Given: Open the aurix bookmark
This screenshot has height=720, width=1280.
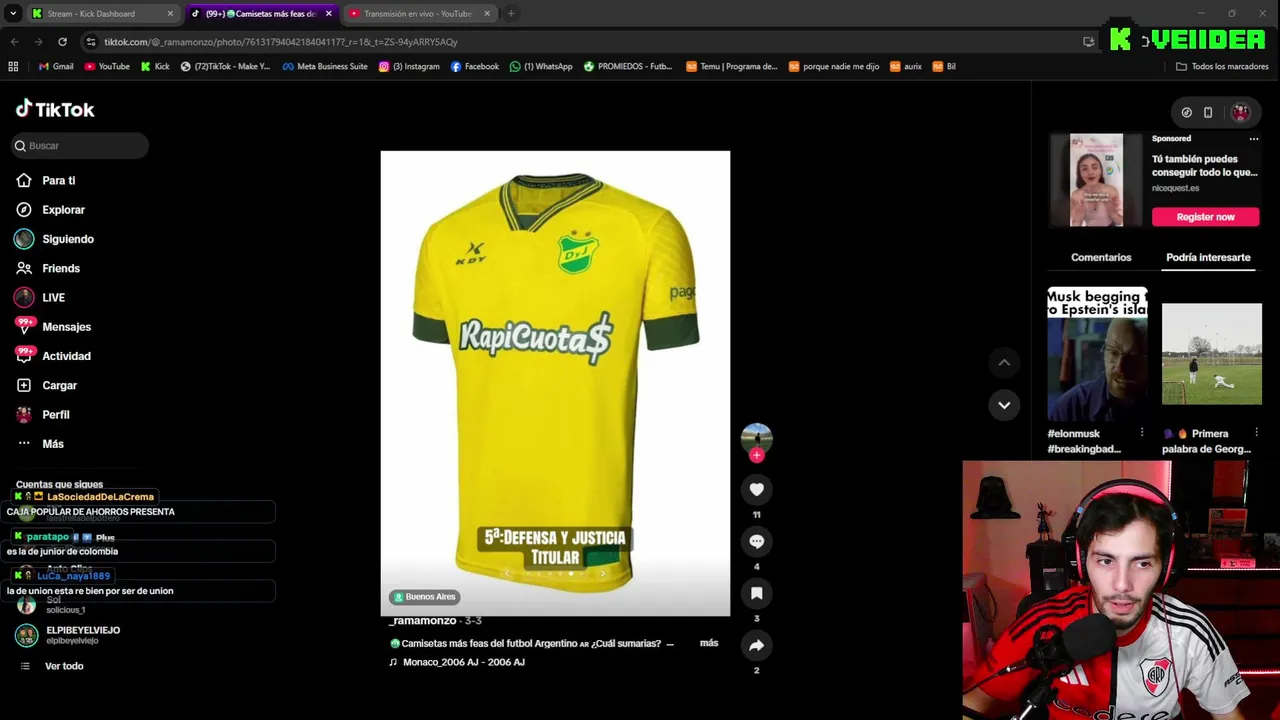Looking at the screenshot, I should pos(906,67).
